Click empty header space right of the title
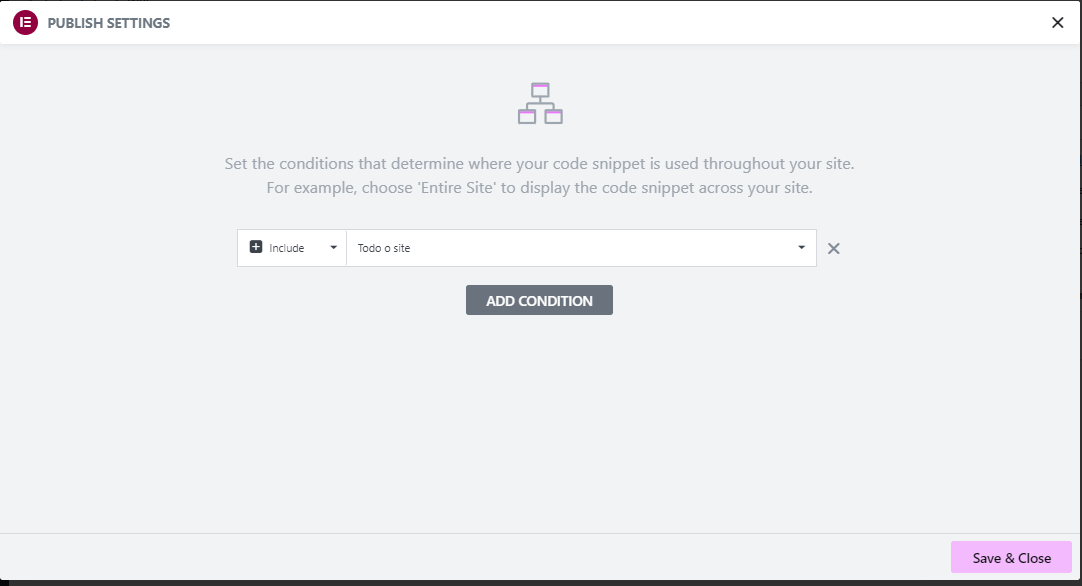 coord(600,23)
